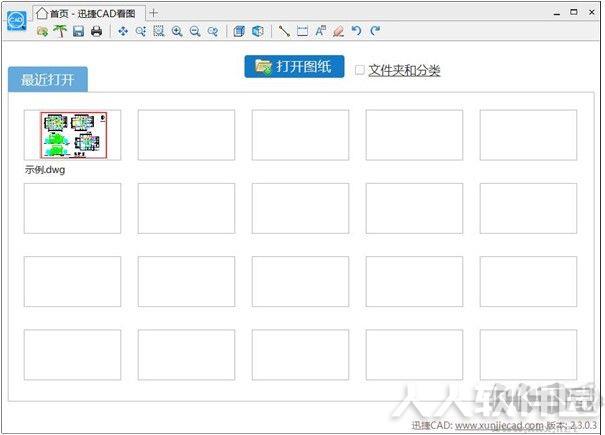Redo action with the right arrow
605x435 pixels.
tap(375, 31)
